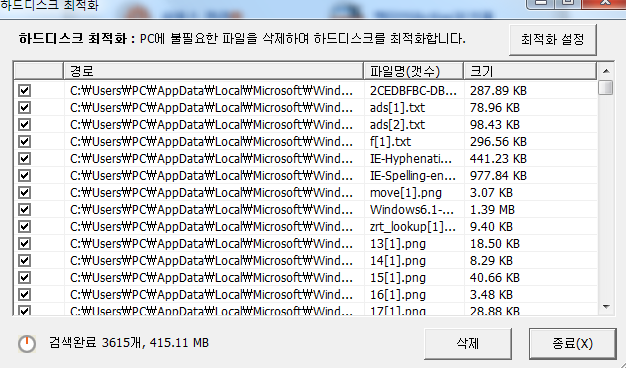Uncheck the 2CEDBFBC-DB row checkbox
Image resolution: width=626 pixels, height=368 pixels.
[24, 91]
